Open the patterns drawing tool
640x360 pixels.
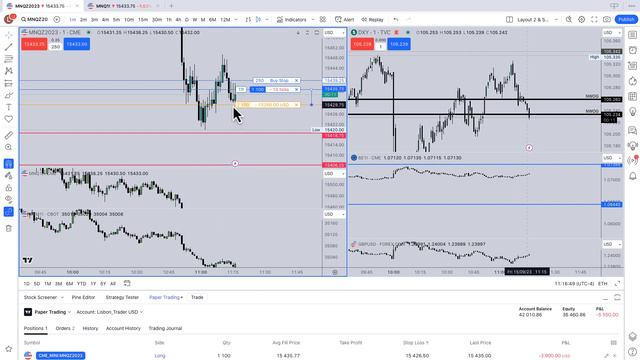[9, 71]
